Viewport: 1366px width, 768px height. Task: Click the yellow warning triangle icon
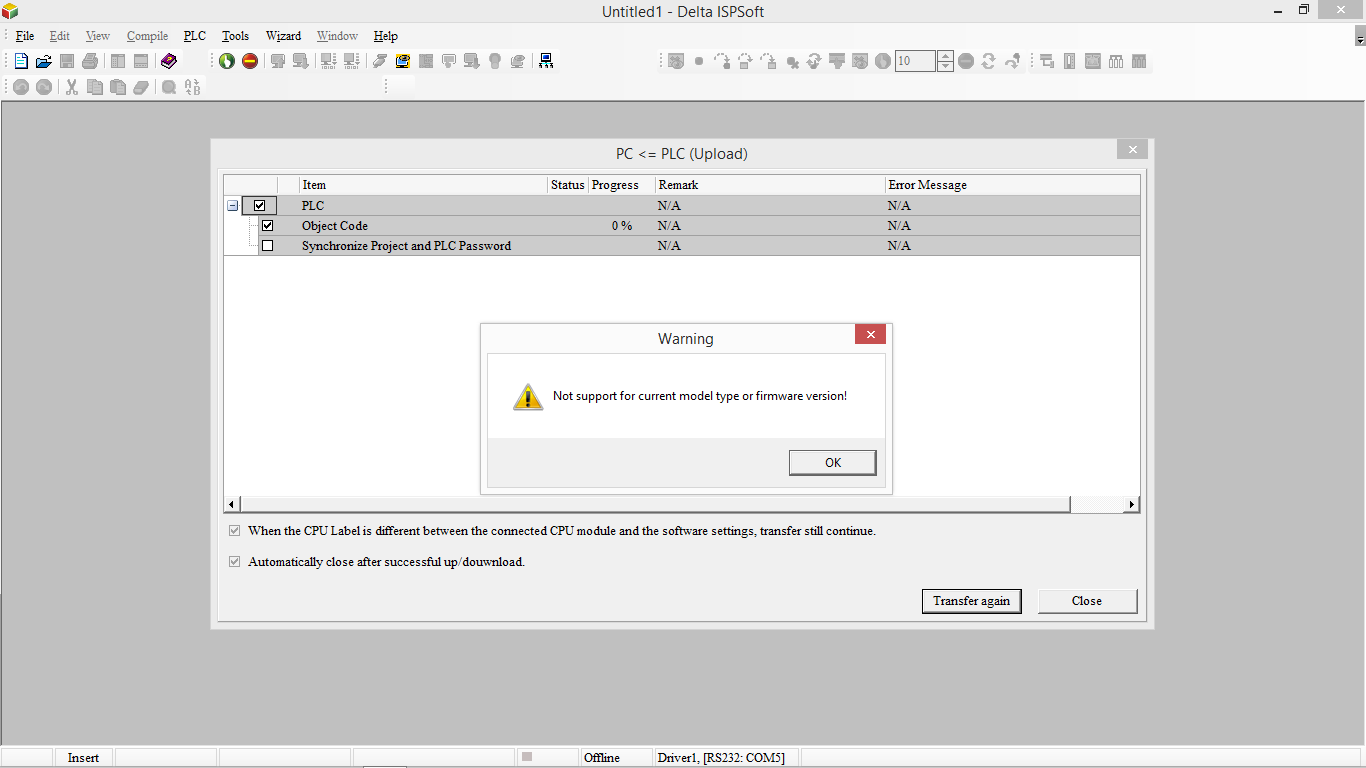[x=528, y=397]
